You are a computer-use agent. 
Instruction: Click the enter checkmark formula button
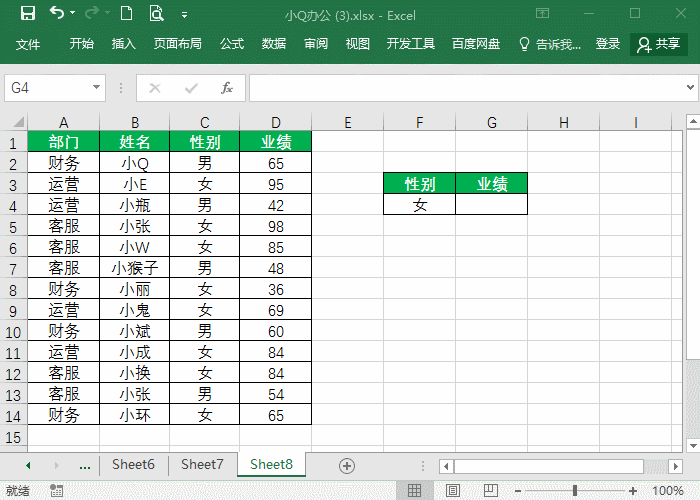[x=191, y=88]
